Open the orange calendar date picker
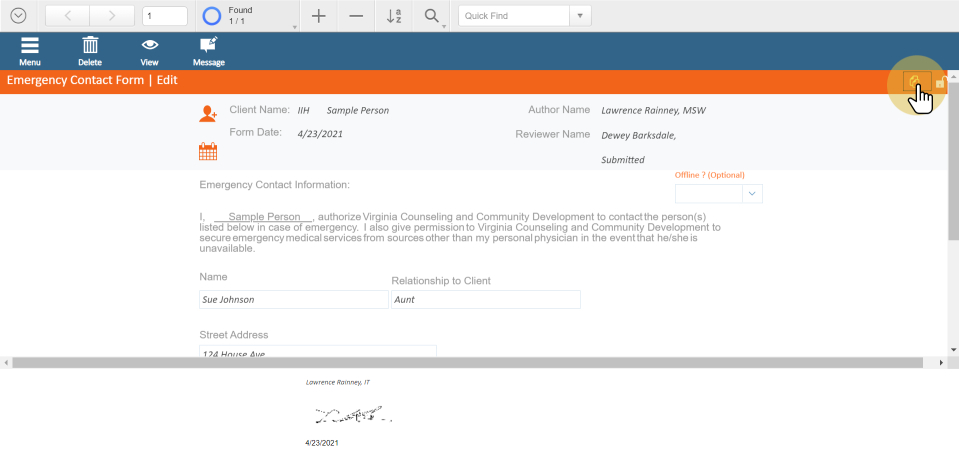 click(208, 152)
